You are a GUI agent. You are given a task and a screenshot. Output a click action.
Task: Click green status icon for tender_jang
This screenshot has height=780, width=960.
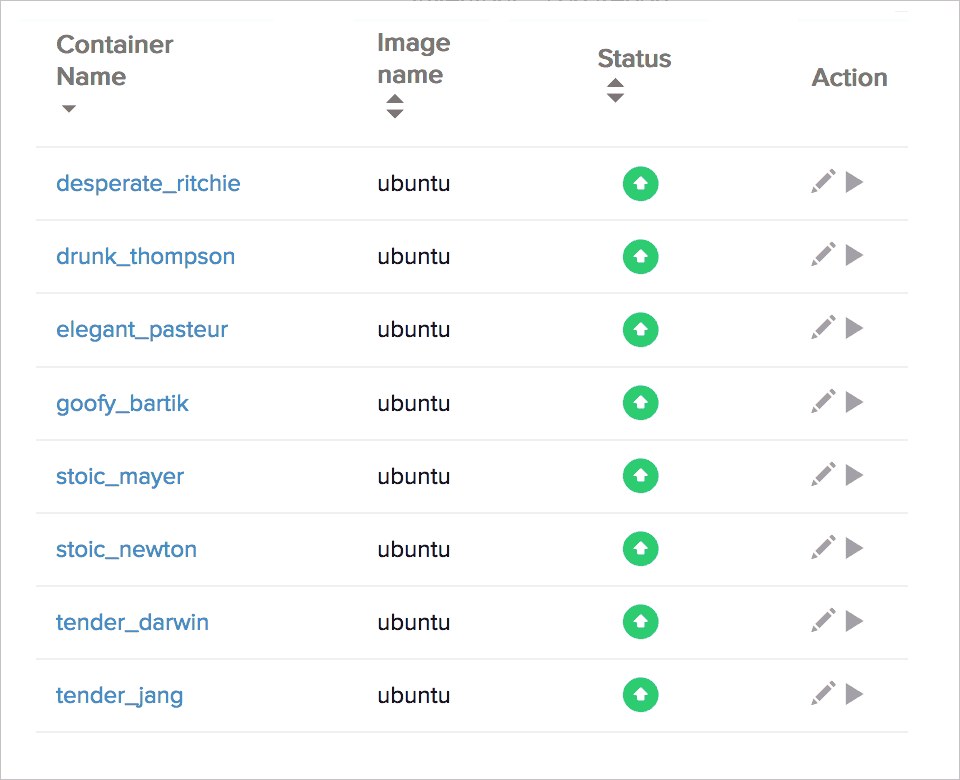[640, 695]
